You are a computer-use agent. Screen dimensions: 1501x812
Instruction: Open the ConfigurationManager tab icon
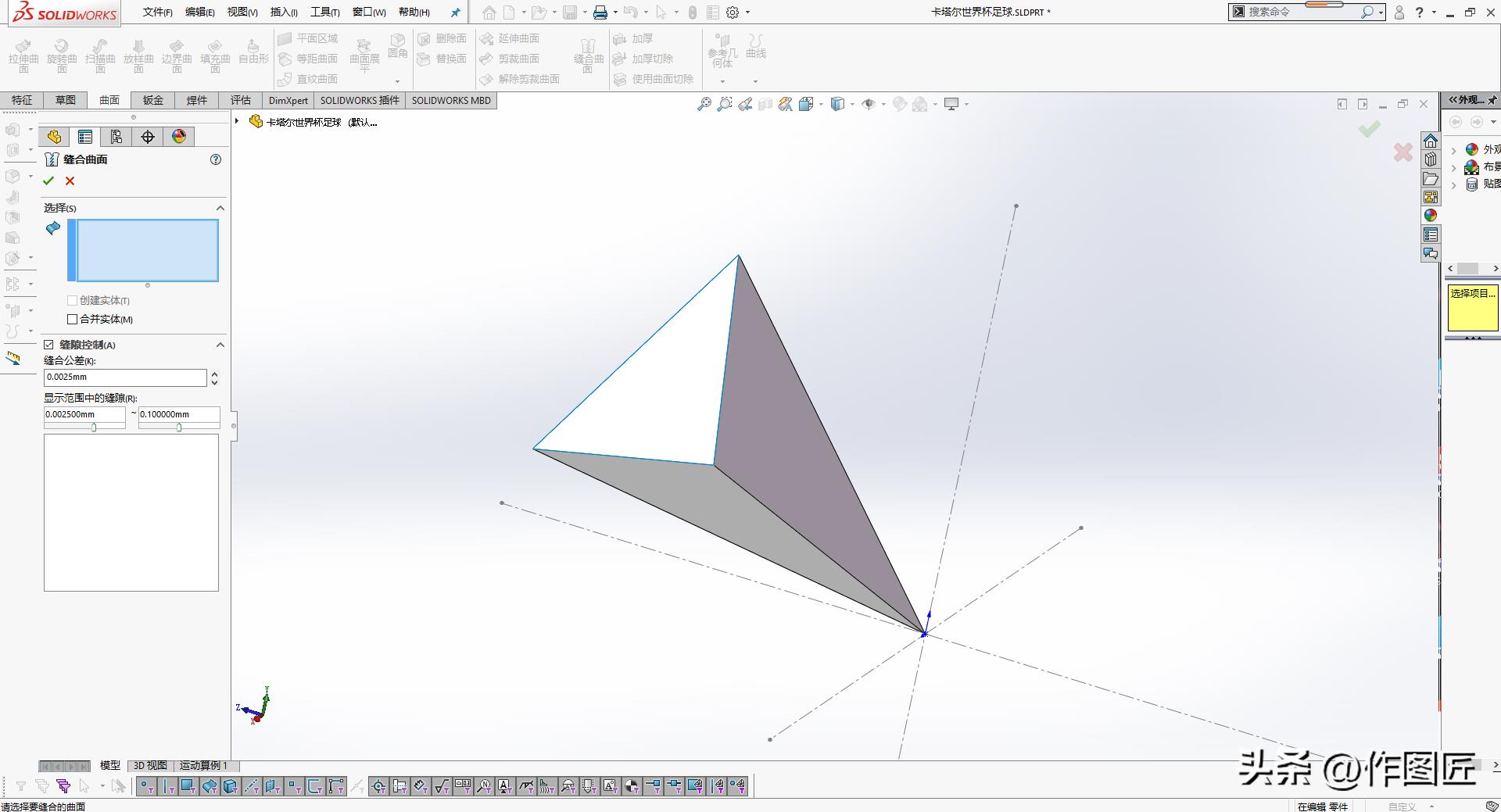(116, 137)
